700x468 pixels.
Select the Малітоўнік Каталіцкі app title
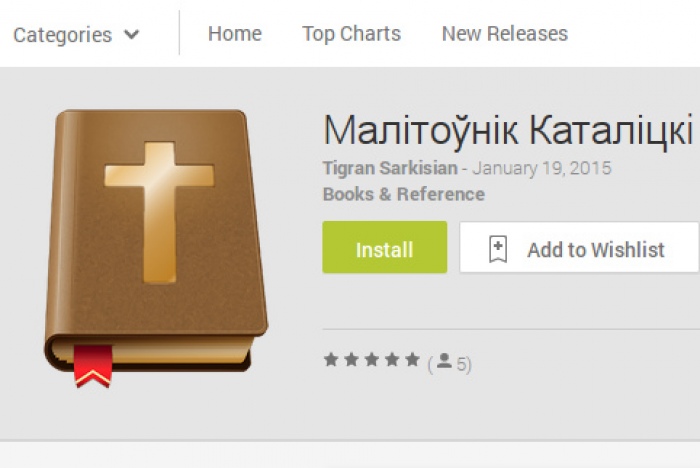pyautogui.click(x=508, y=130)
